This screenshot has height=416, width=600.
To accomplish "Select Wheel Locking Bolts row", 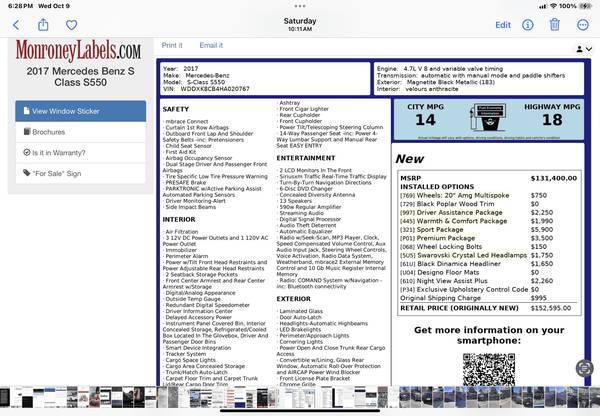I will tap(489, 247).
